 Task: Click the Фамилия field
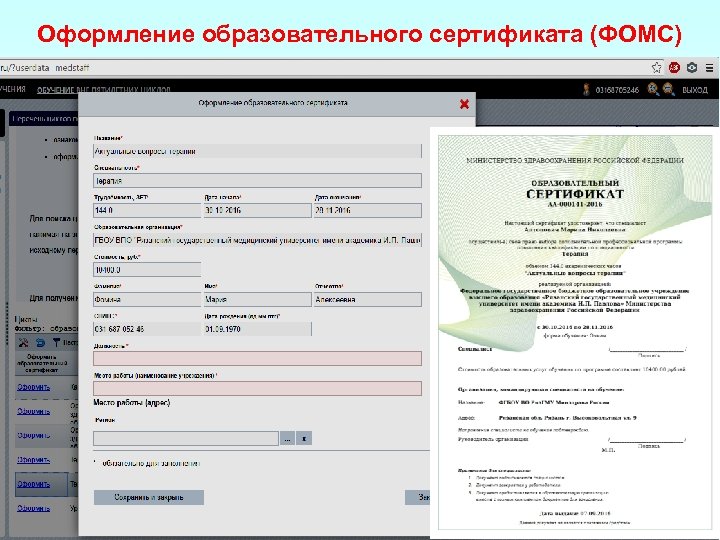coord(147,299)
